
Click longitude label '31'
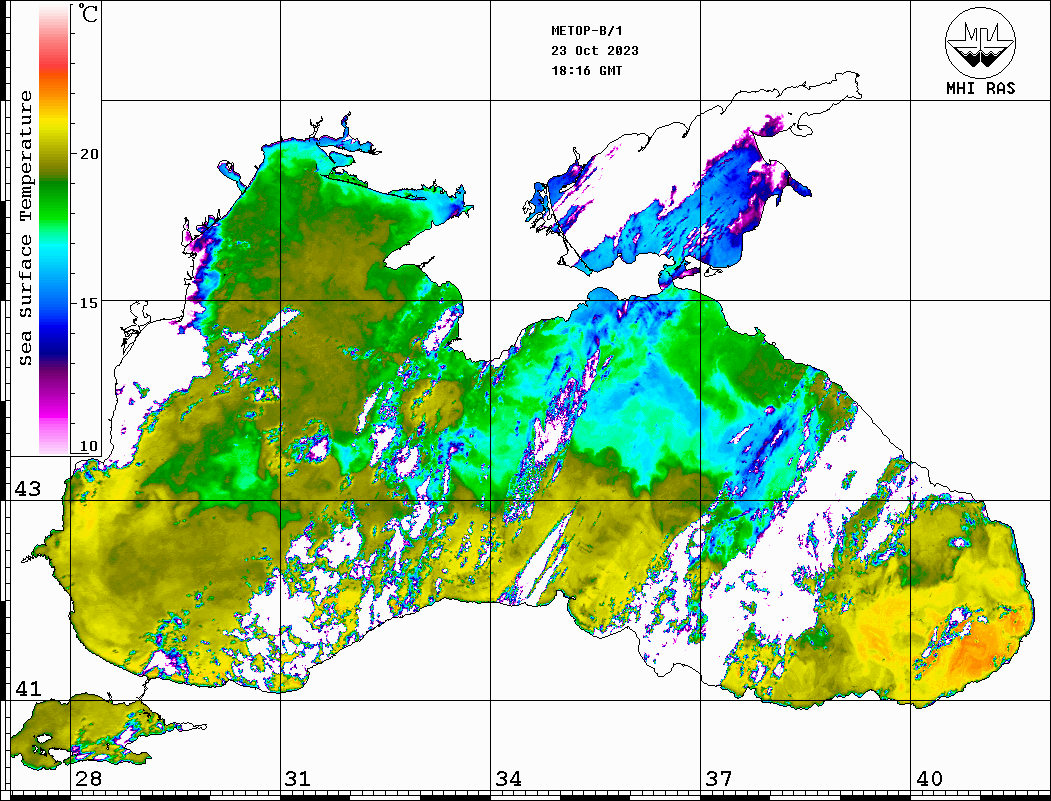pos(298,779)
